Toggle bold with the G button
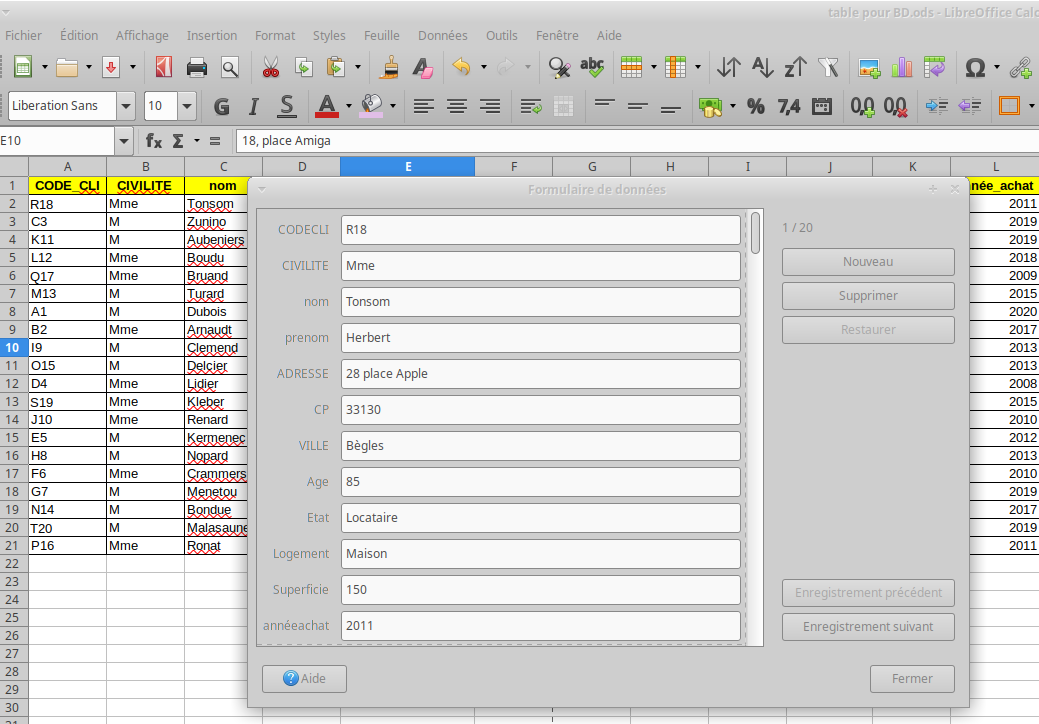 [222, 106]
